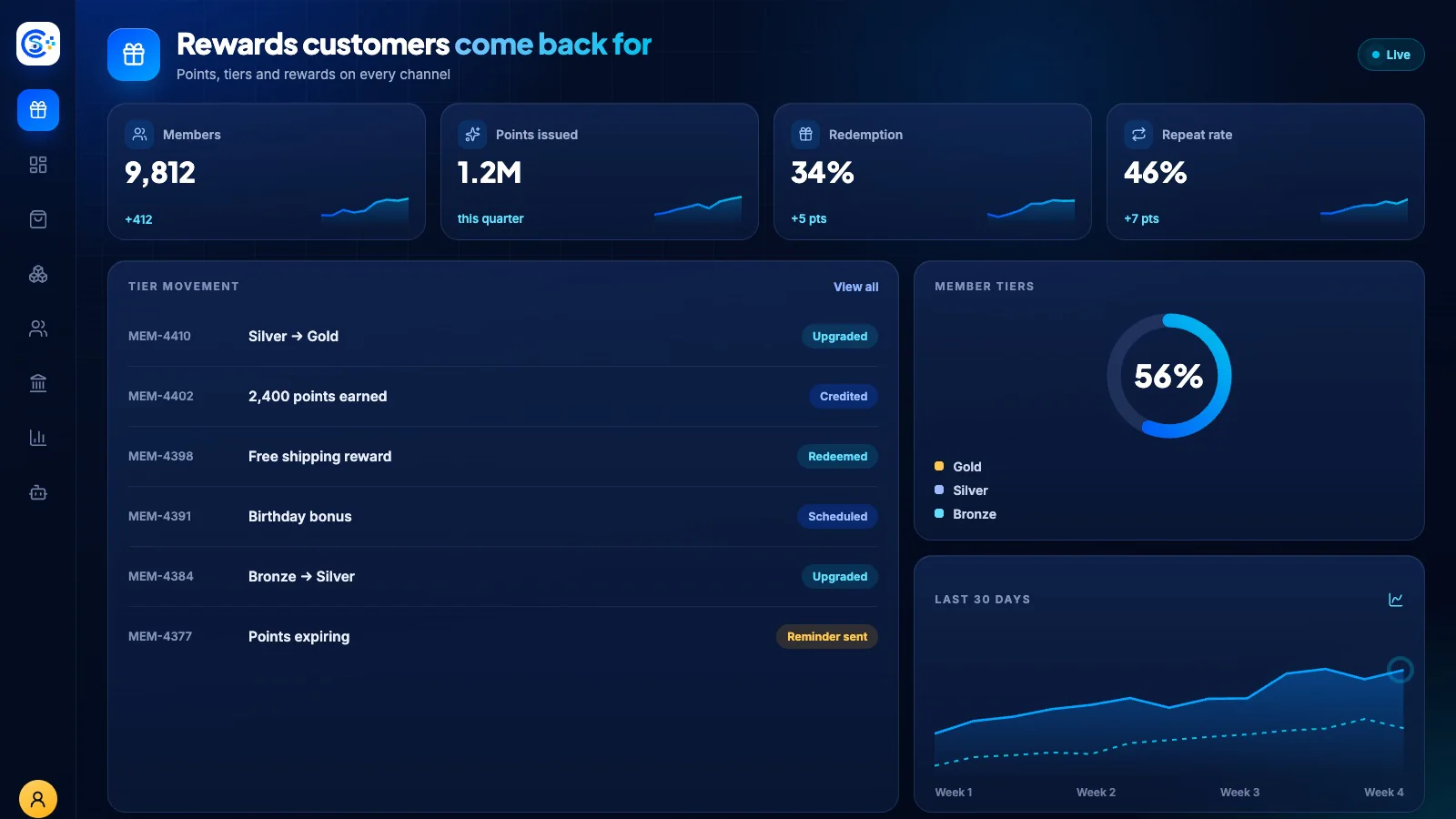Click the Scheduled badge for MEM-4391
Viewport: 1456px width, 819px height.
[838, 516]
